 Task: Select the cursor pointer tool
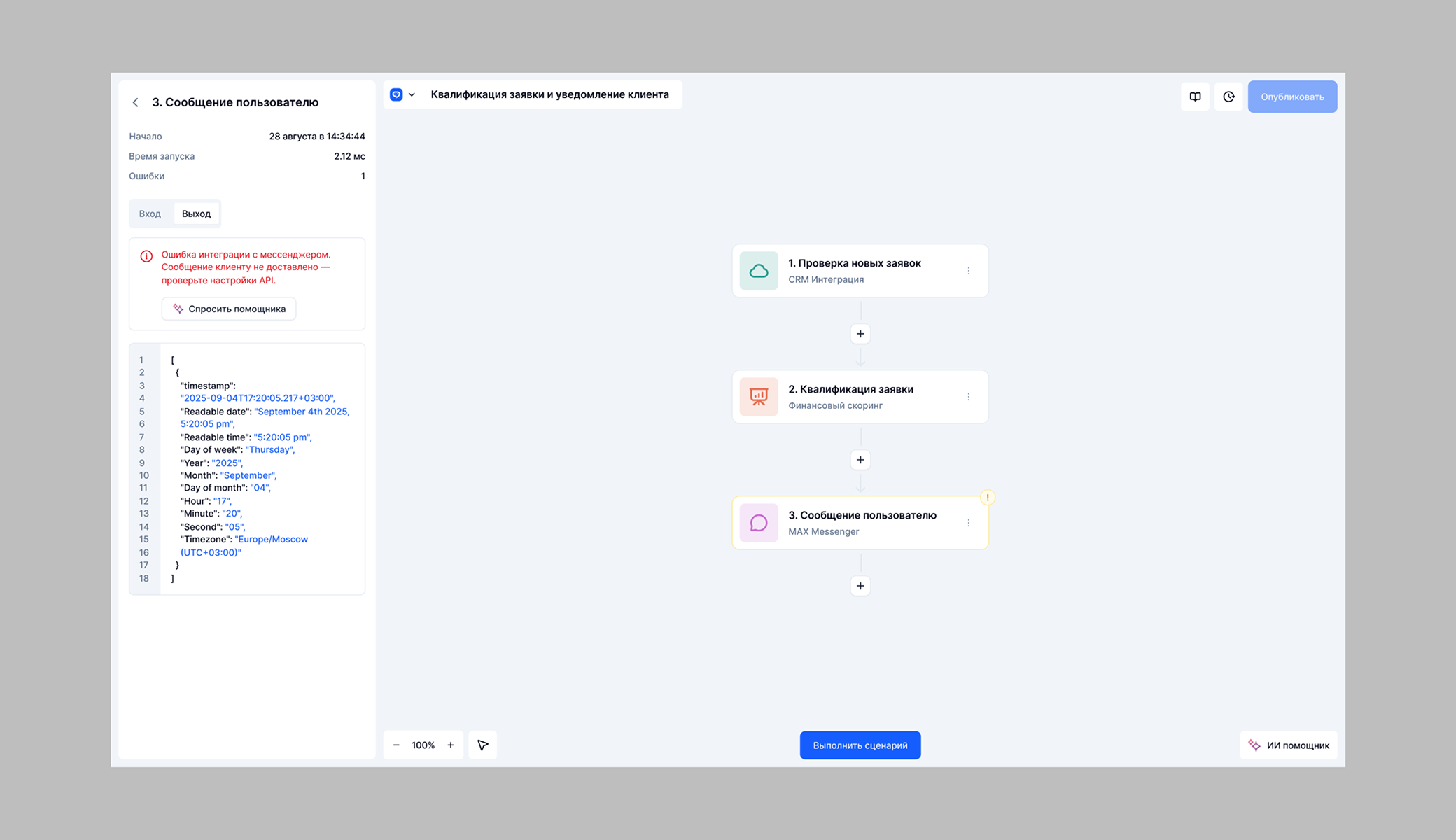[483, 745]
